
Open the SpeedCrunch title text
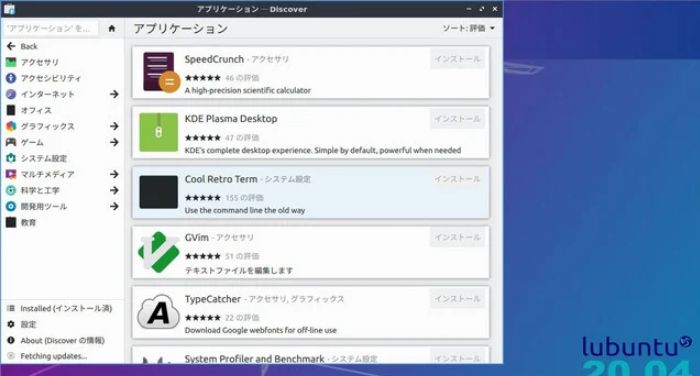click(214, 59)
